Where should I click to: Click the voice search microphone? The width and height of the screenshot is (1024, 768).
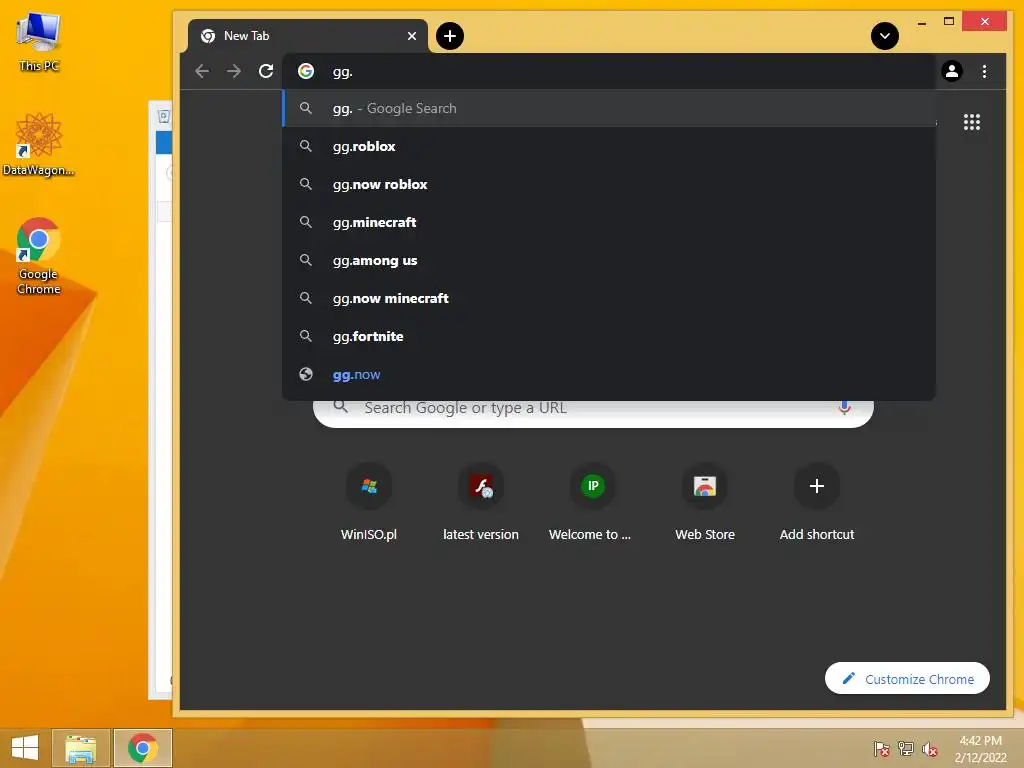844,409
